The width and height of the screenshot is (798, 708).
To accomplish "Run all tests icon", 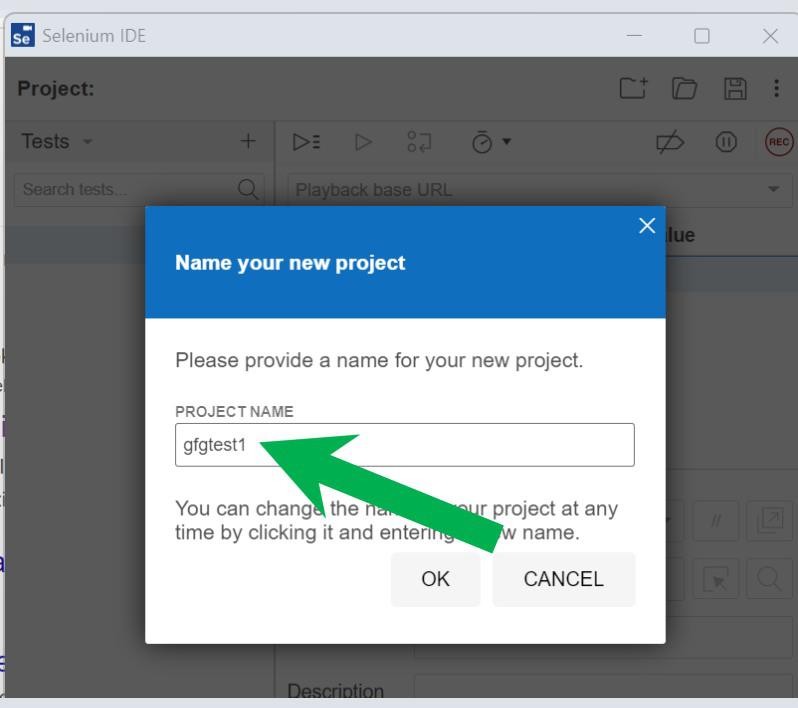I will tap(306, 141).
